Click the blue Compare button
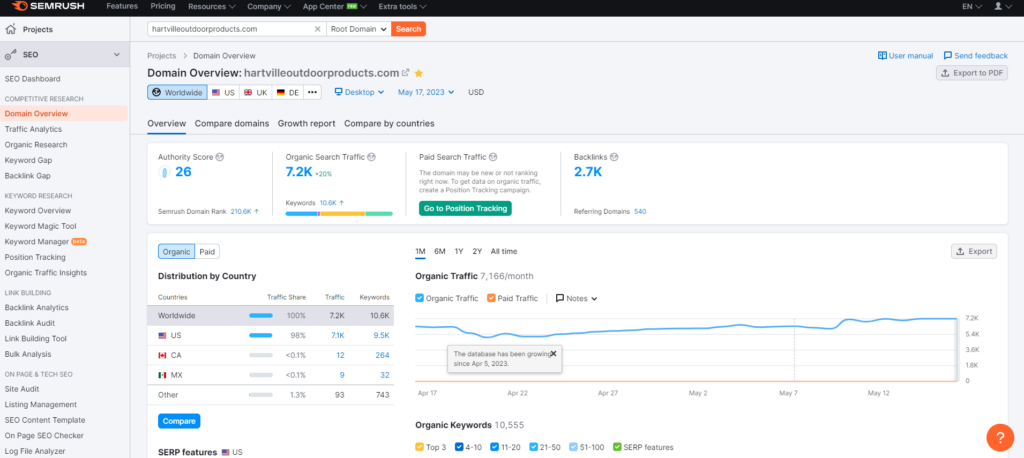 tap(179, 421)
